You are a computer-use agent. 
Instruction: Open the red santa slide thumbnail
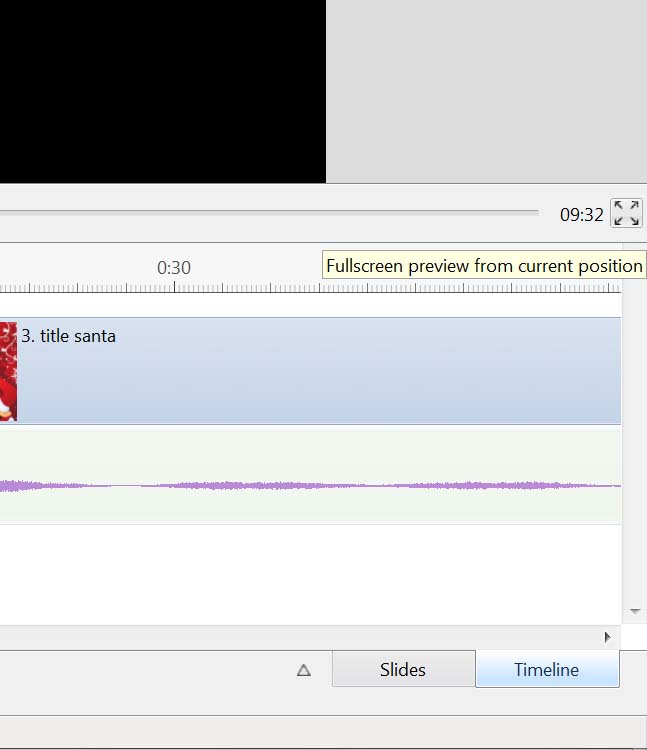(x=8, y=371)
